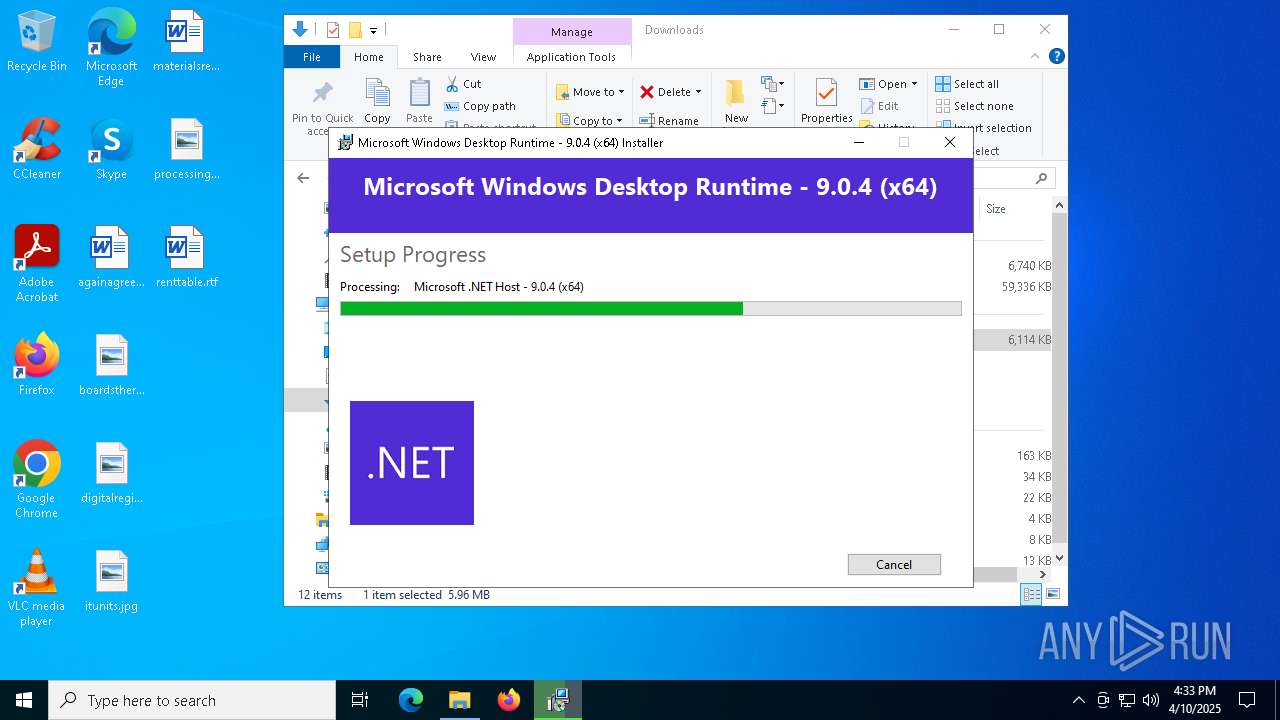Select the renttable.rtf desktop file
Image resolution: width=1280 pixels, height=720 pixels.
(186, 258)
